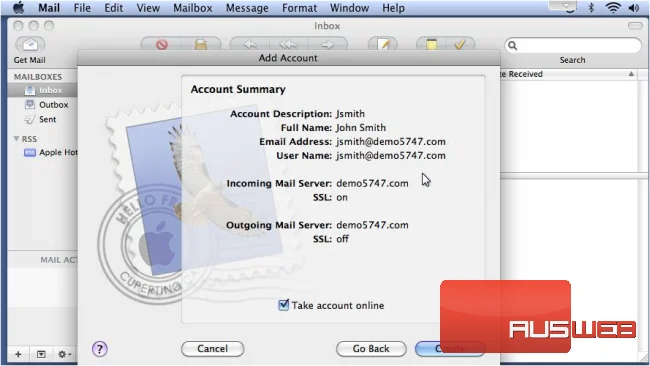The image size is (650, 366).
Task: Click the Cancel button
Action: tap(212, 349)
